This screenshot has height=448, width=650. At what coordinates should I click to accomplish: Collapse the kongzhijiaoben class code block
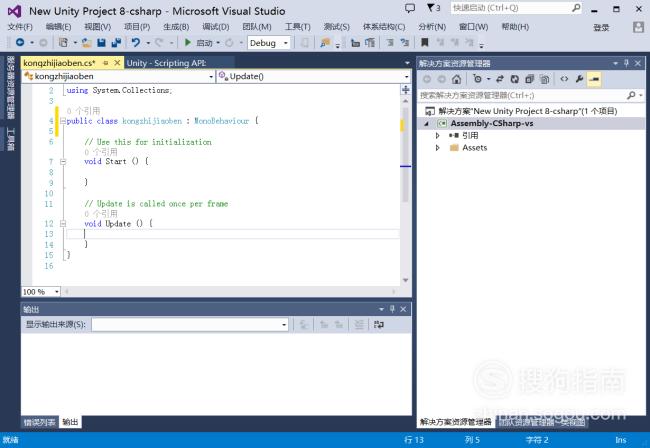click(x=63, y=121)
